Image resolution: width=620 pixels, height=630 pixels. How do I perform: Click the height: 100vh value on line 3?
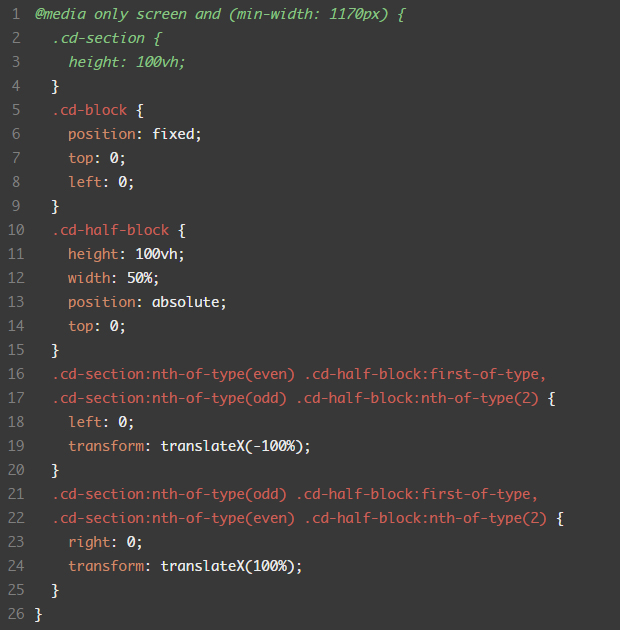pyautogui.click(x=127, y=62)
